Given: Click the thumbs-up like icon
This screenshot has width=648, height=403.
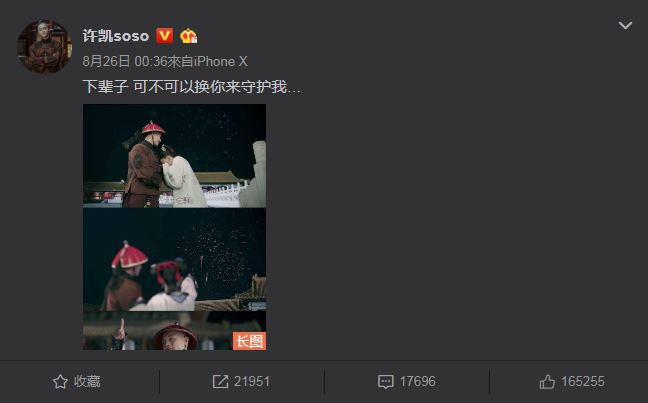Looking at the screenshot, I should tap(547, 382).
